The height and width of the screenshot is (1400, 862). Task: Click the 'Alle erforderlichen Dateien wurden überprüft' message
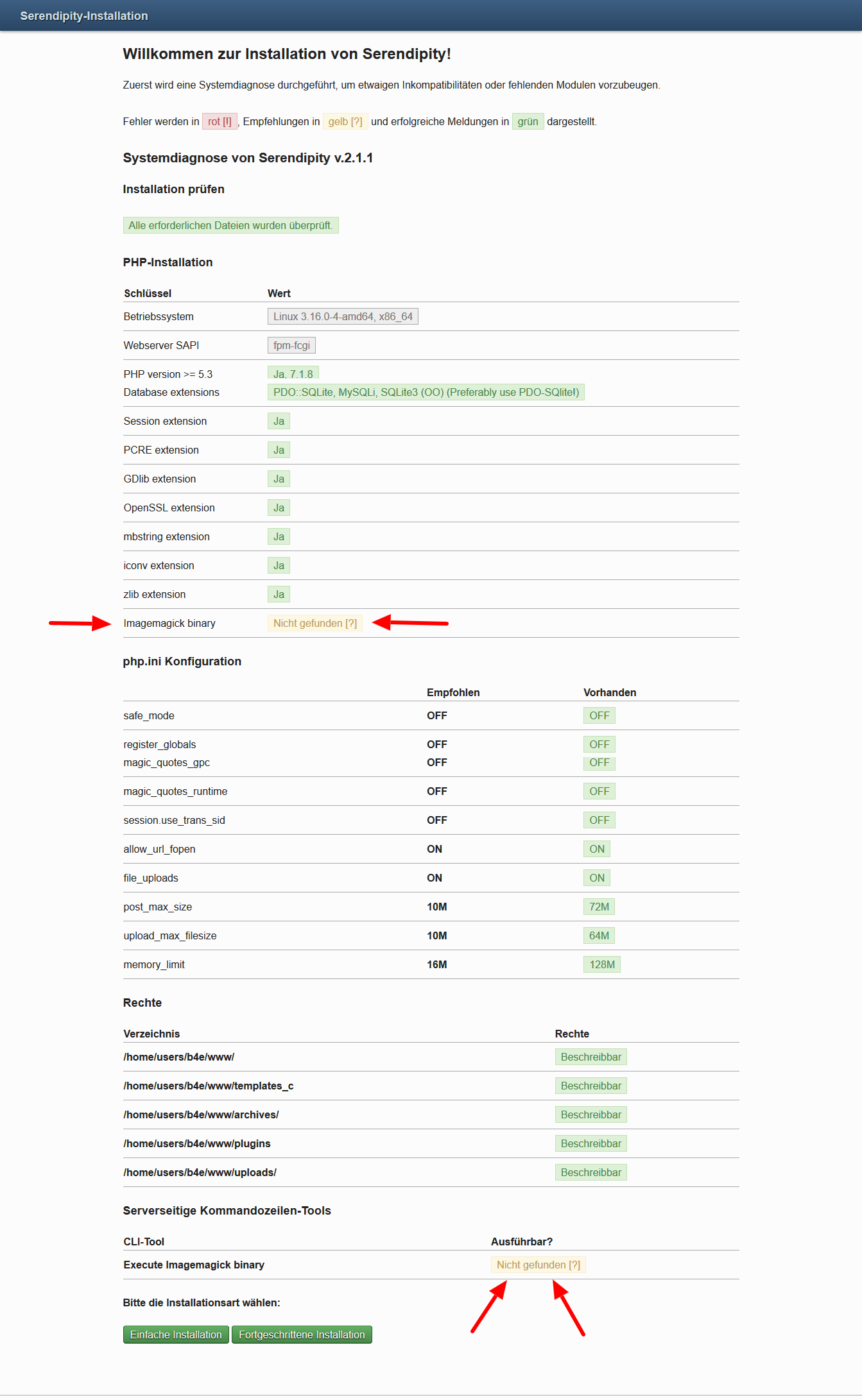tap(230, 225)
